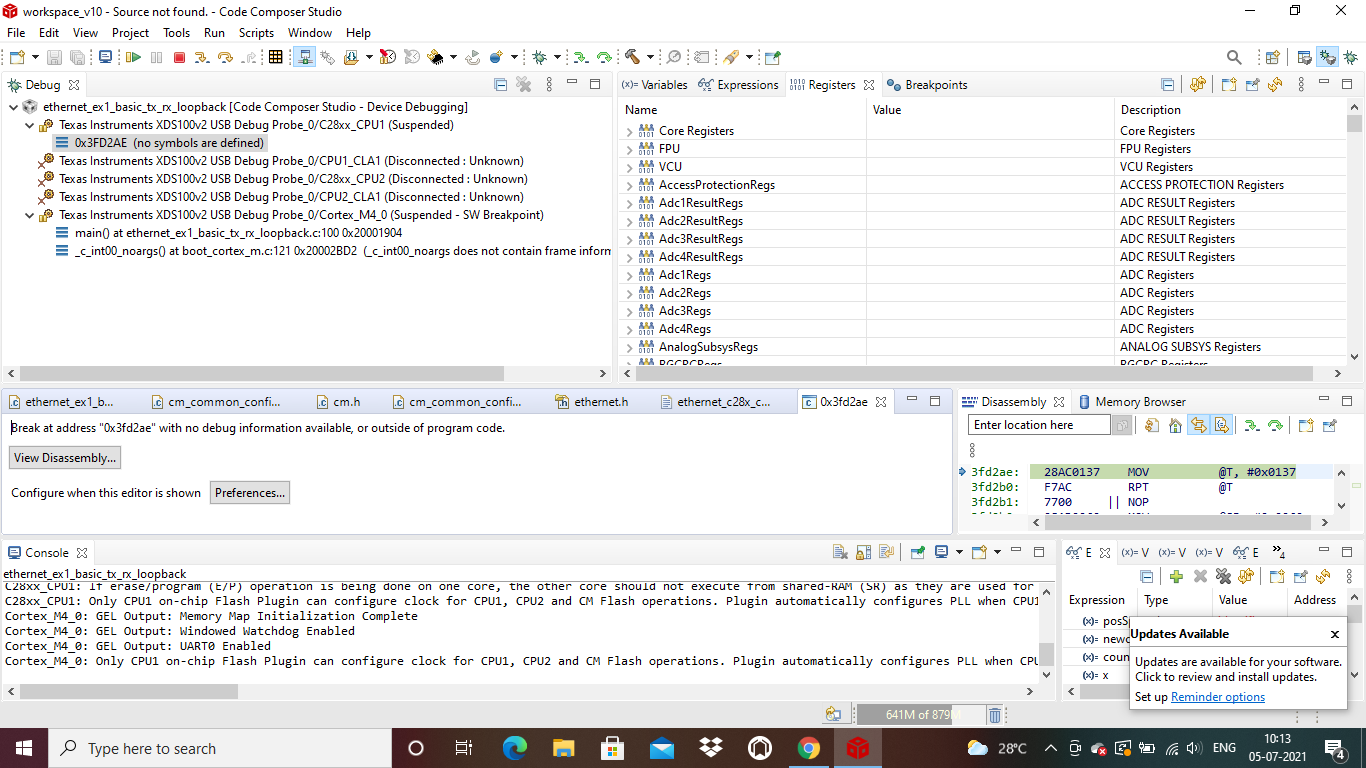Open the Registers view three-dot menu

1301,85
